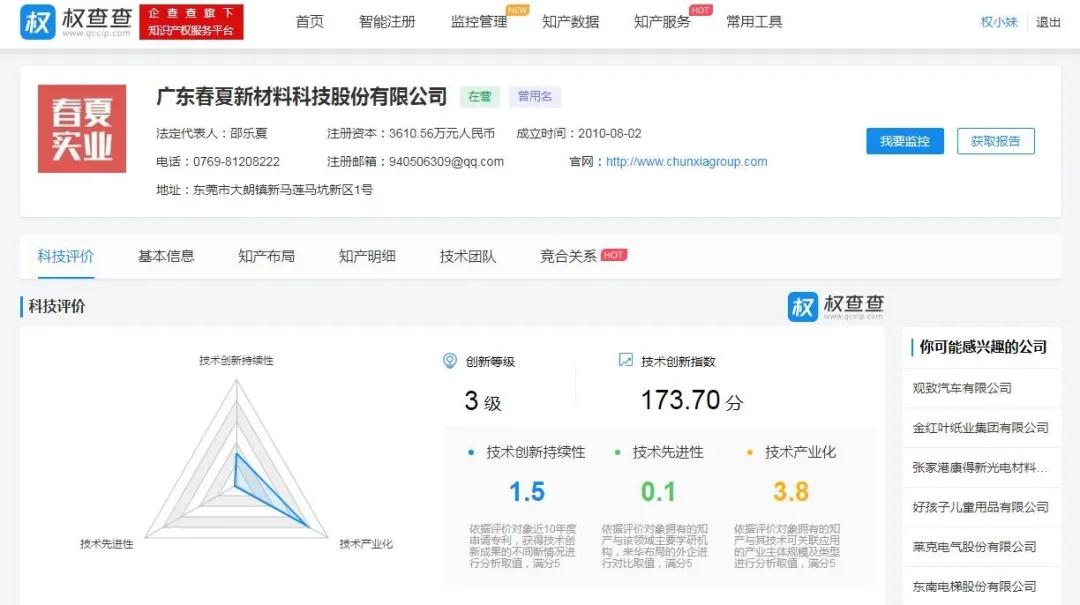Click the NEW badge on 监控管理
Image resolution: width=1080 pixels, height=605 pixels.
pyautogui.click(x=518, y=9)
